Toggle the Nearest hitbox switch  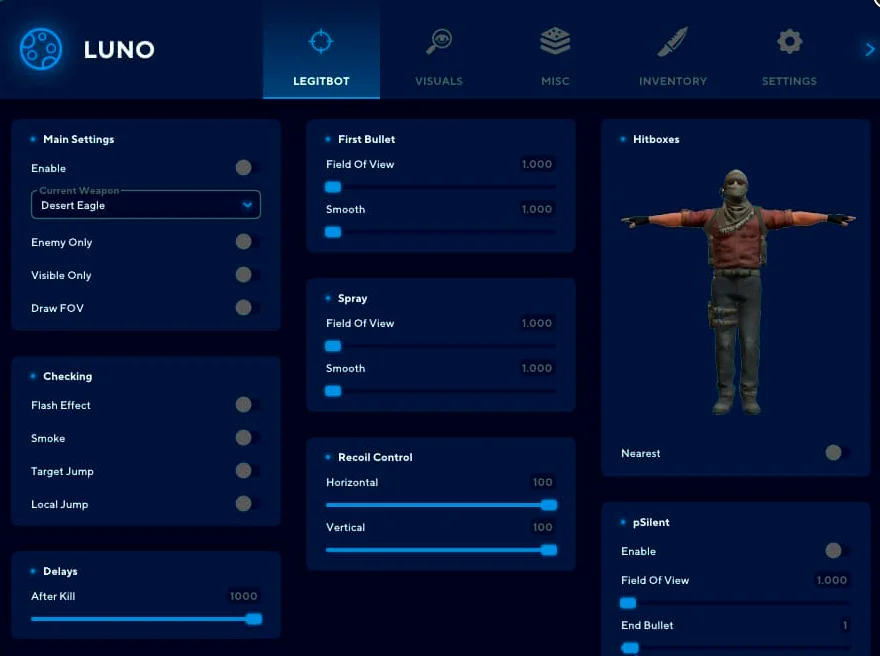click(x=835, y=453)
